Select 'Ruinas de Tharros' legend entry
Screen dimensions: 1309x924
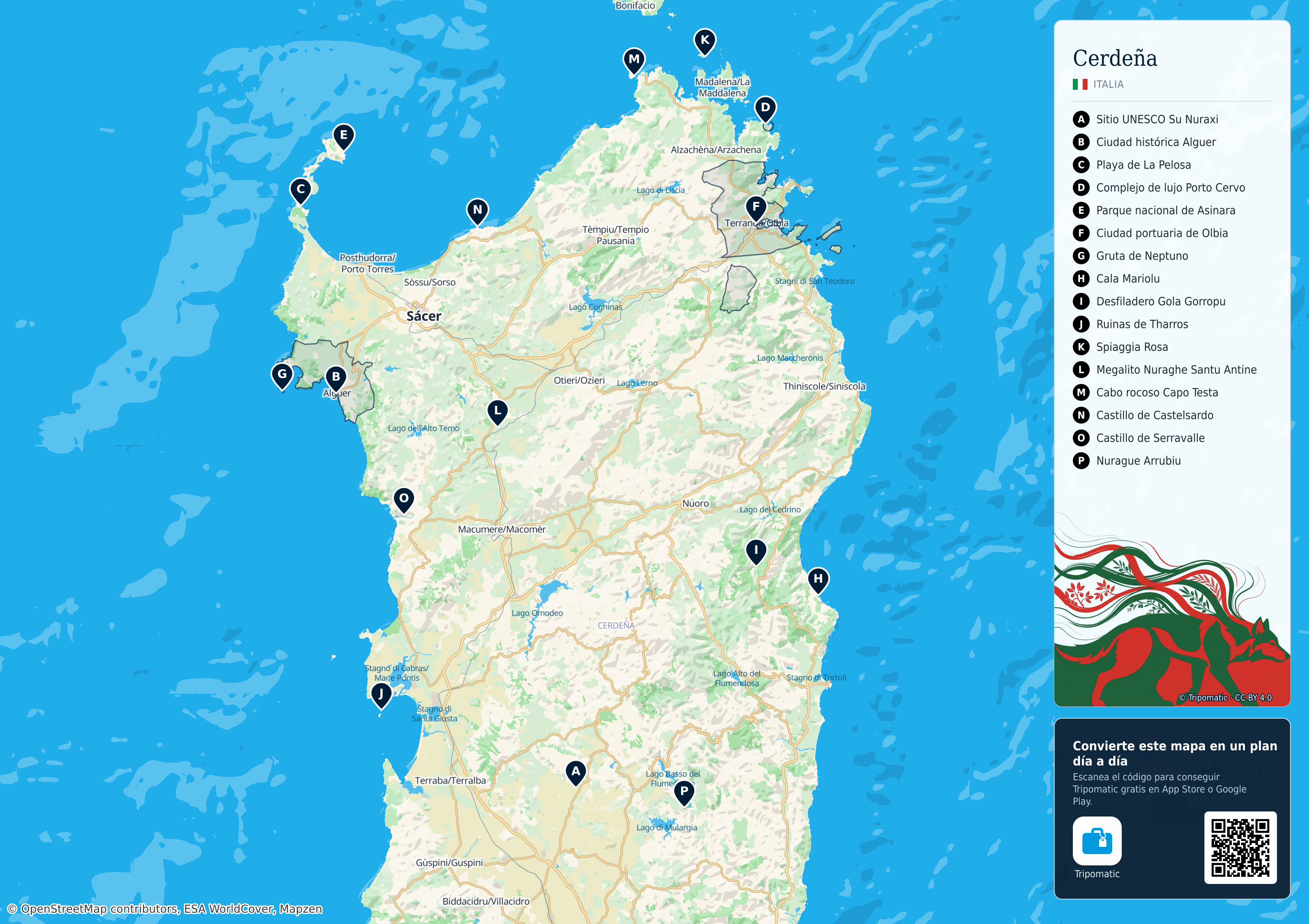click(1142, 324)
